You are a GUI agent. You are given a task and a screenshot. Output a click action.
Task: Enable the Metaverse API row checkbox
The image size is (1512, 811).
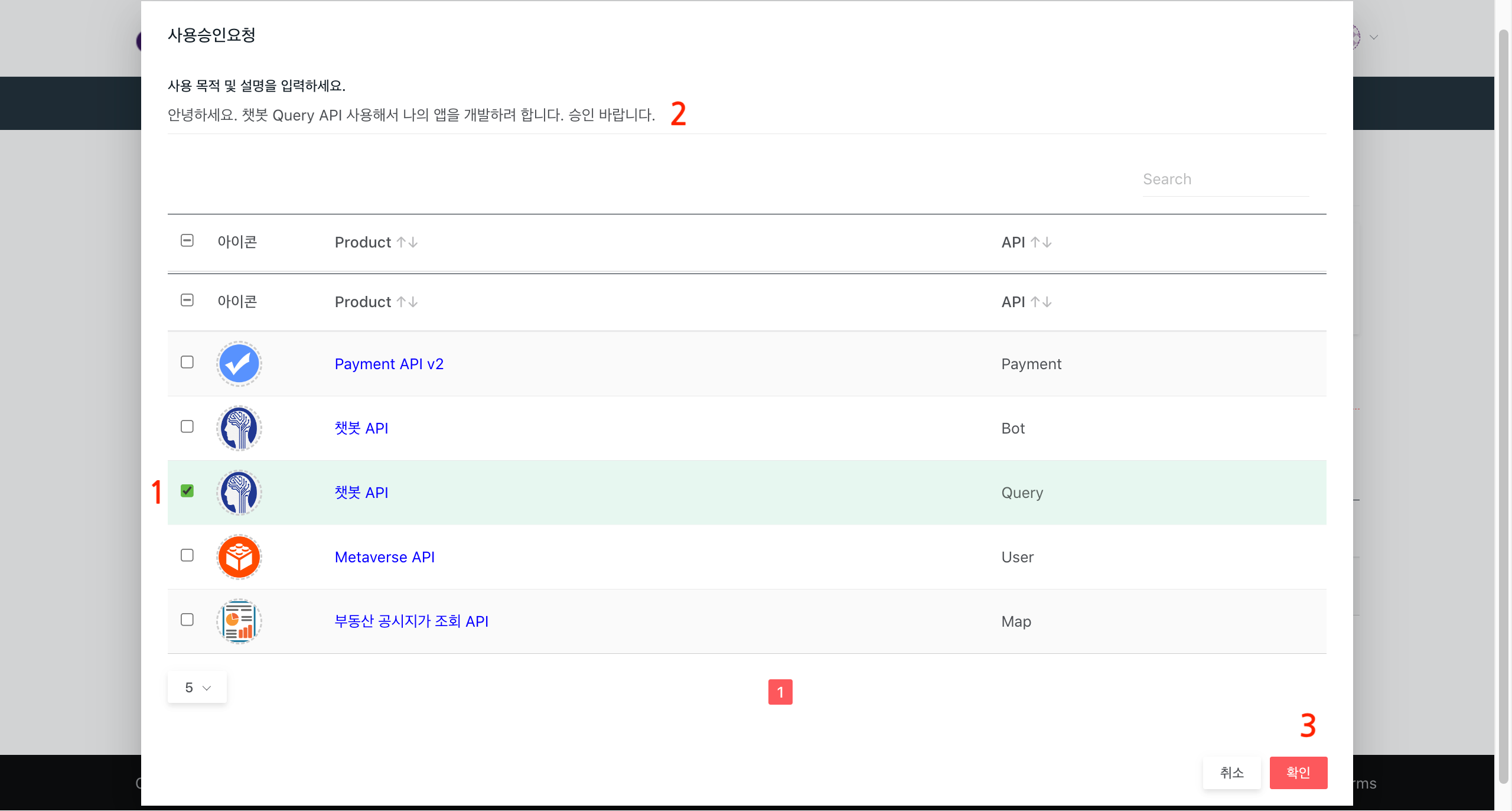(x=187, y=555)
